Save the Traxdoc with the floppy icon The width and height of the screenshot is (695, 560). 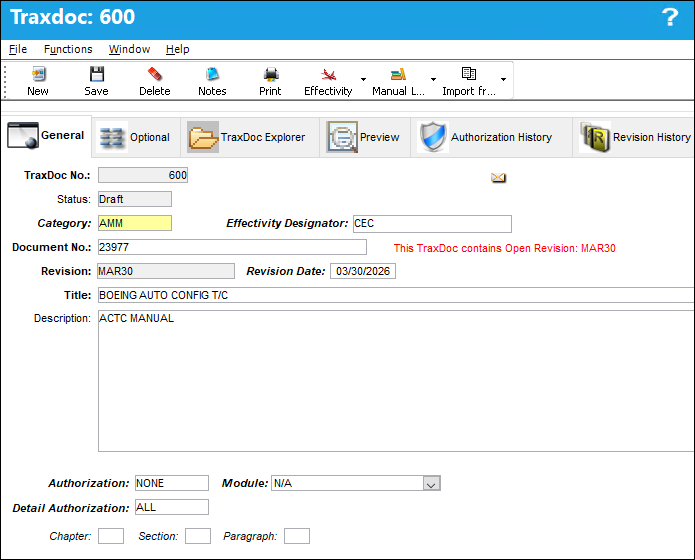97,74
